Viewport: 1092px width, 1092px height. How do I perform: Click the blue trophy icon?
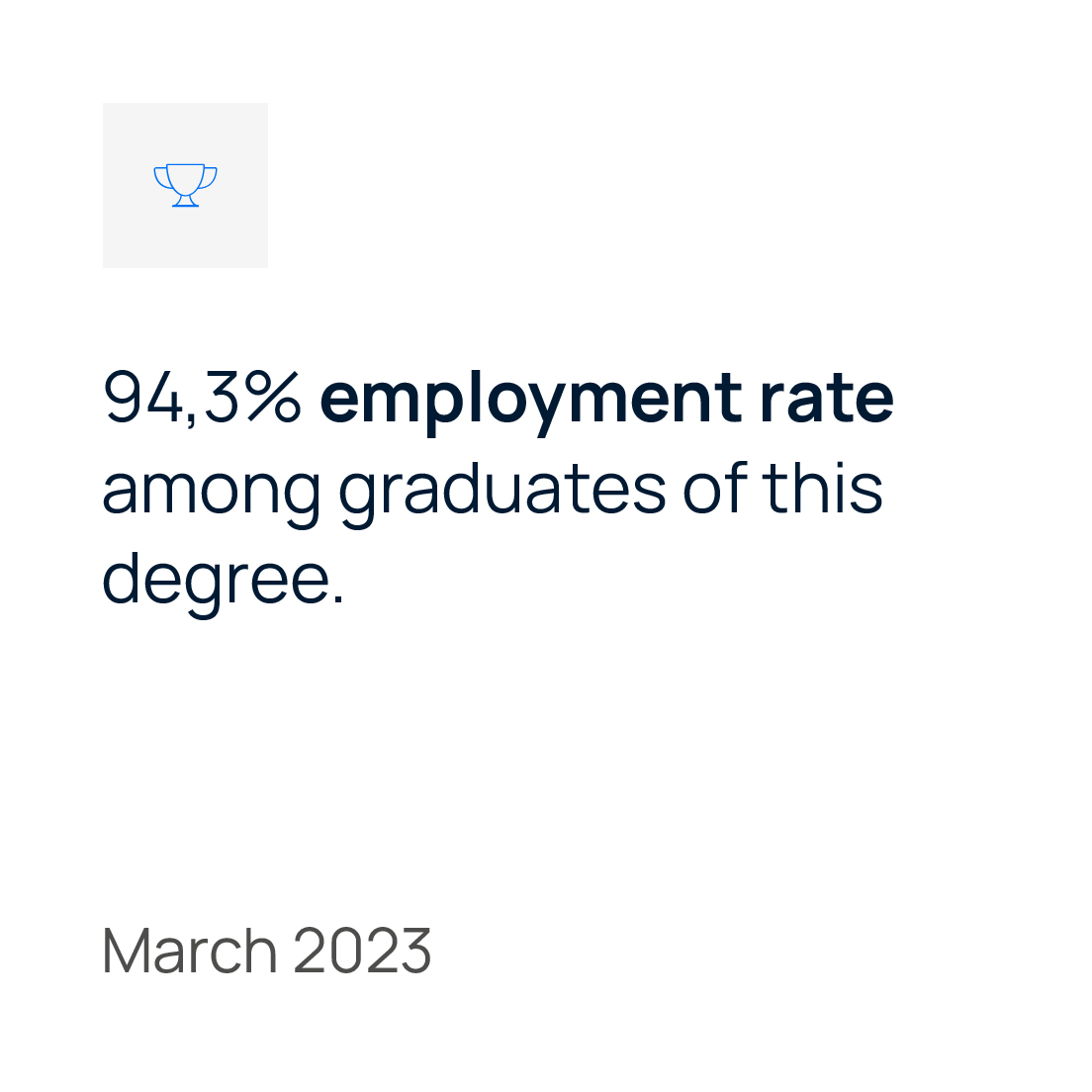point(185,184)
